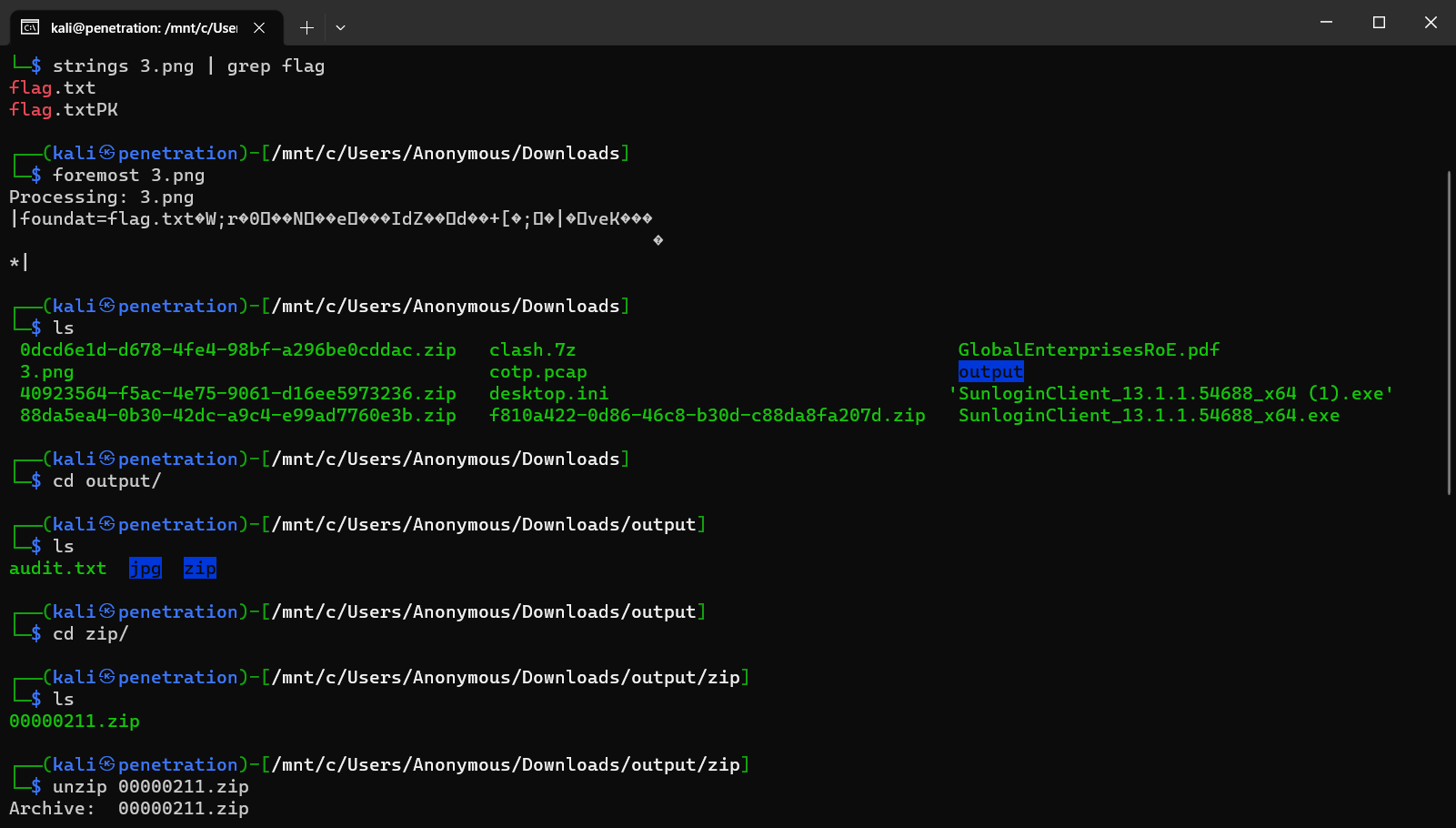
Task: Click SunloginClient_13.1.1.54688_x64.exe without quotes
Action: click(1150, 415)
